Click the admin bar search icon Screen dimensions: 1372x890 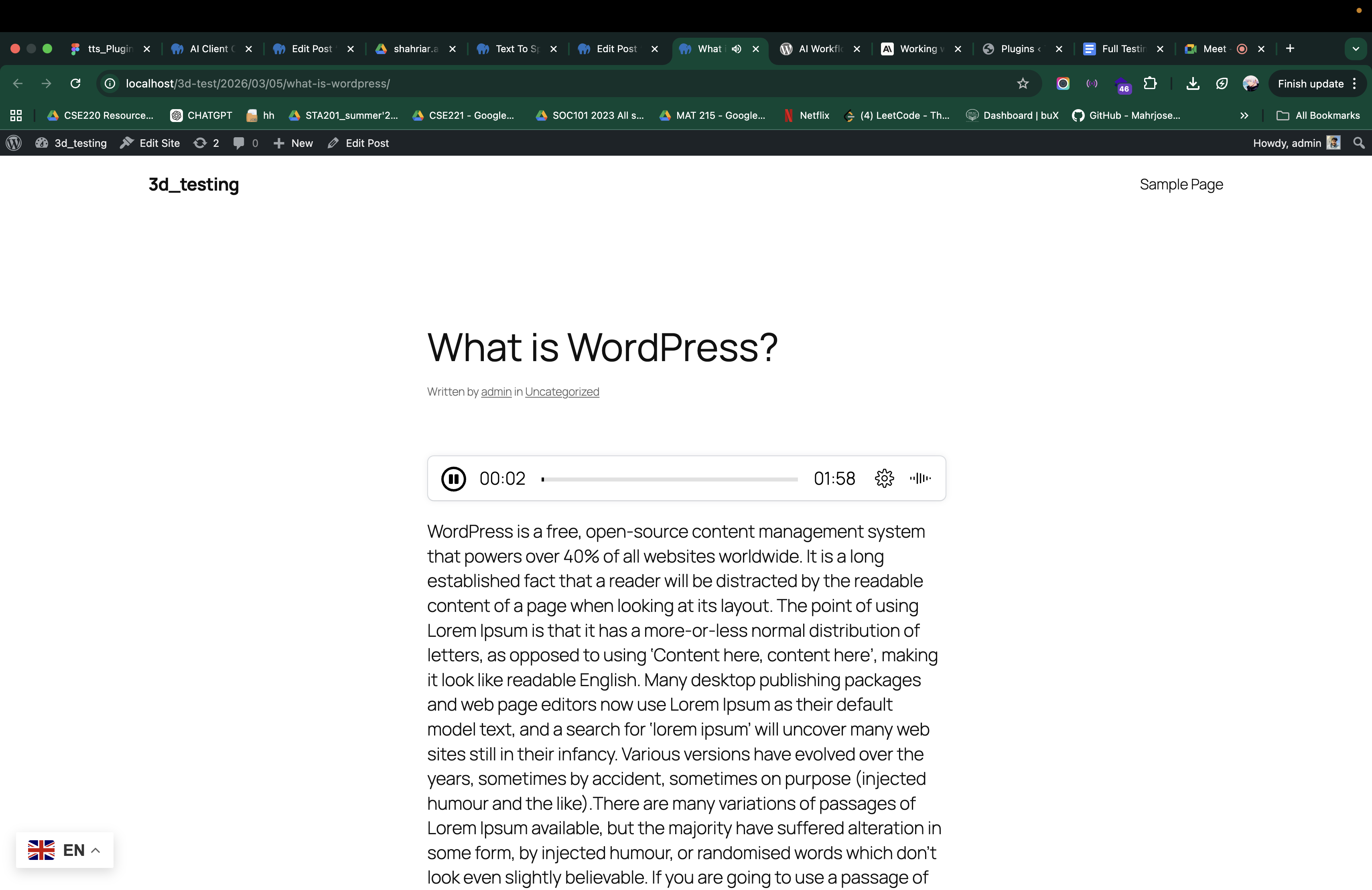click(x=1359, y=143)
